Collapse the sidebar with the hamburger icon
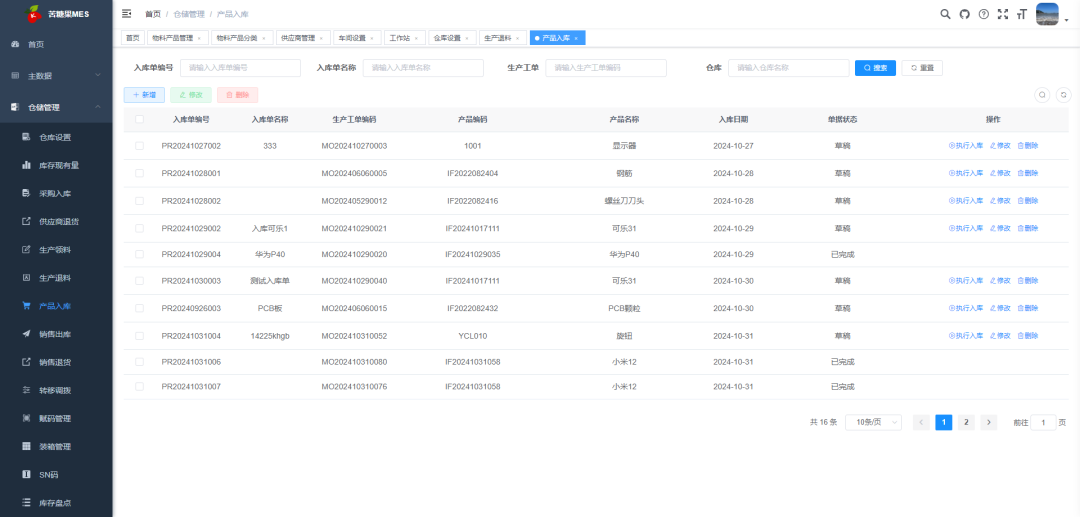Viewport: 1080px width, 517px height. point(126,14)
